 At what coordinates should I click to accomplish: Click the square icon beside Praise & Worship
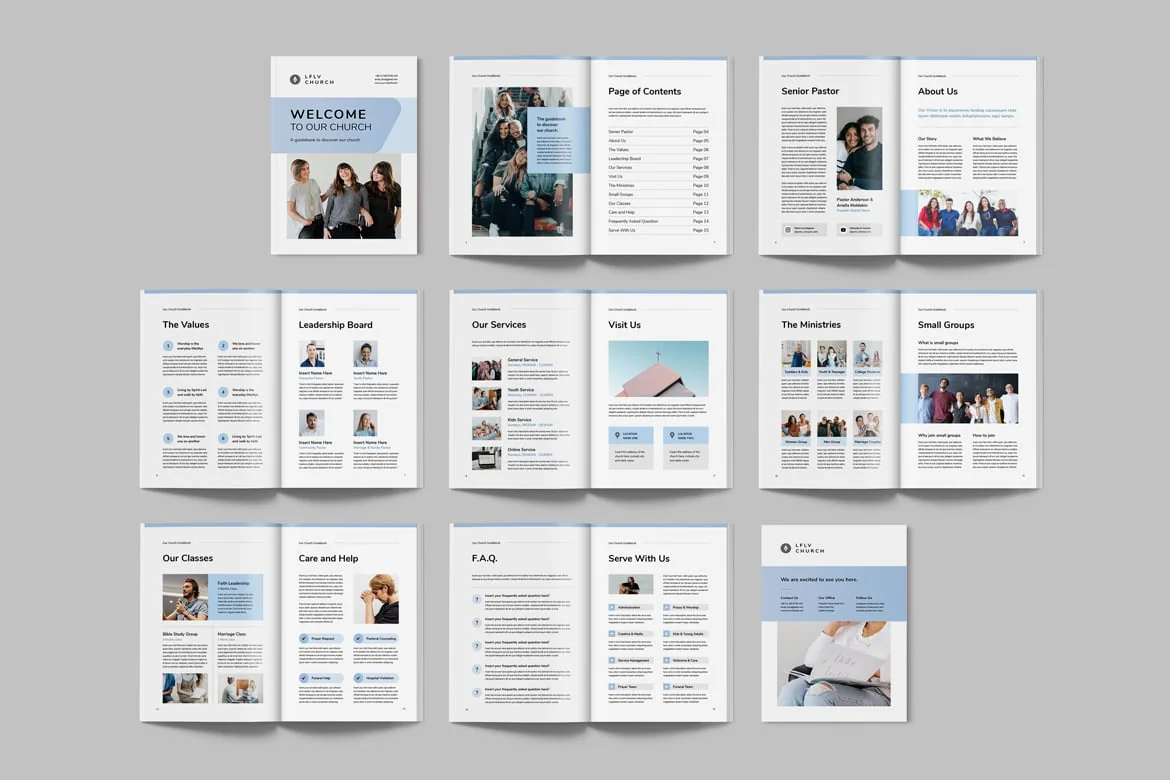(x=666, y=607)
